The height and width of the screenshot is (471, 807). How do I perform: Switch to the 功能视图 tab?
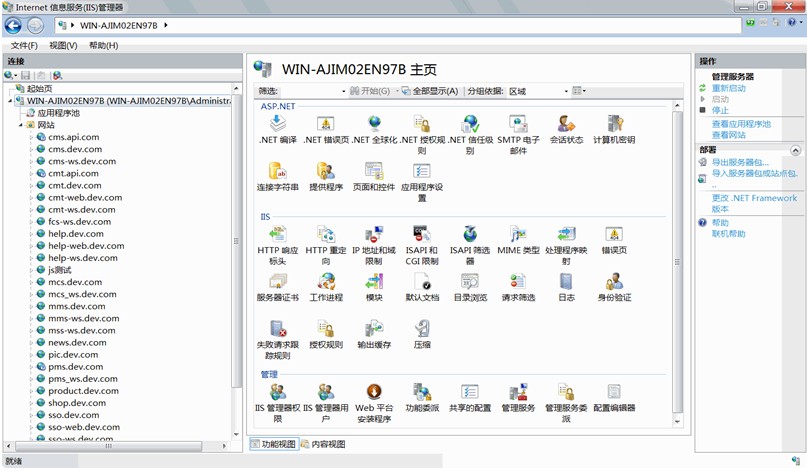tap(273, 444)
